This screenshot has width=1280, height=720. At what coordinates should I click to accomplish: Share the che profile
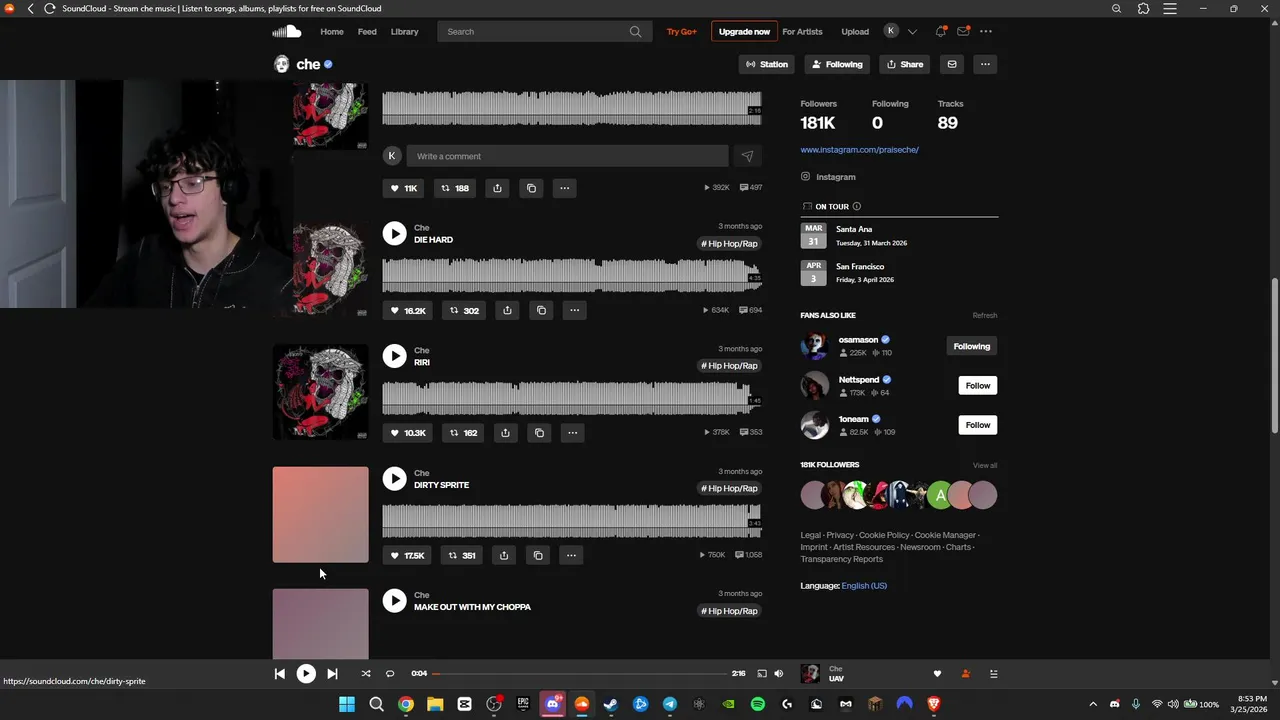pyautogui.click(x=904, y=64)
